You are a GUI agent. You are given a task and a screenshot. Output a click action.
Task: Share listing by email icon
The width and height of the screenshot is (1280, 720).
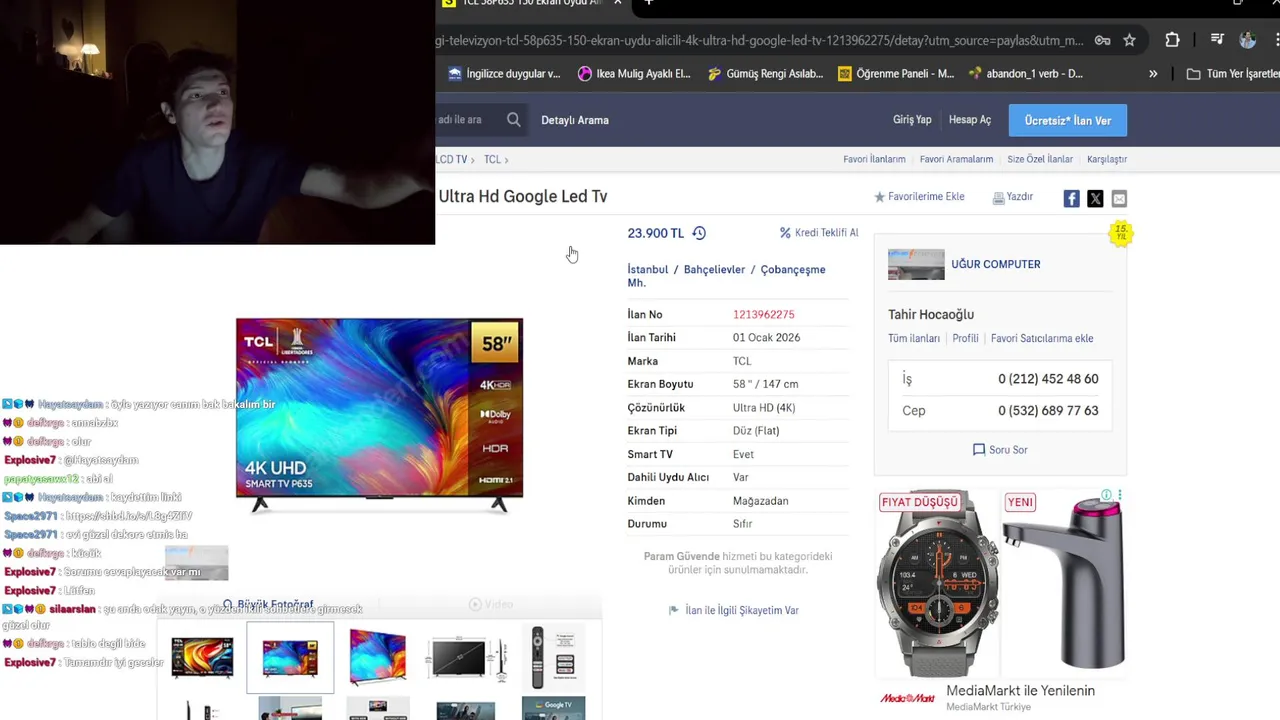[1119, 199]
